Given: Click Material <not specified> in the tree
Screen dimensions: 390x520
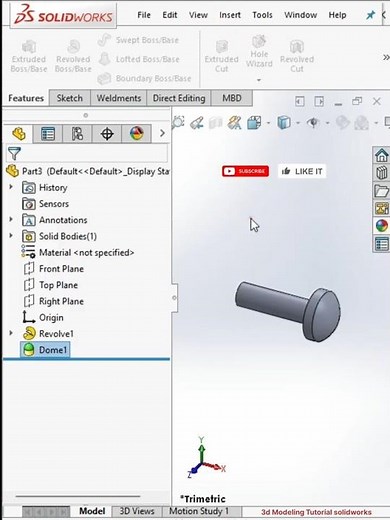Looking at the screenshot, I should coord(78,253).
